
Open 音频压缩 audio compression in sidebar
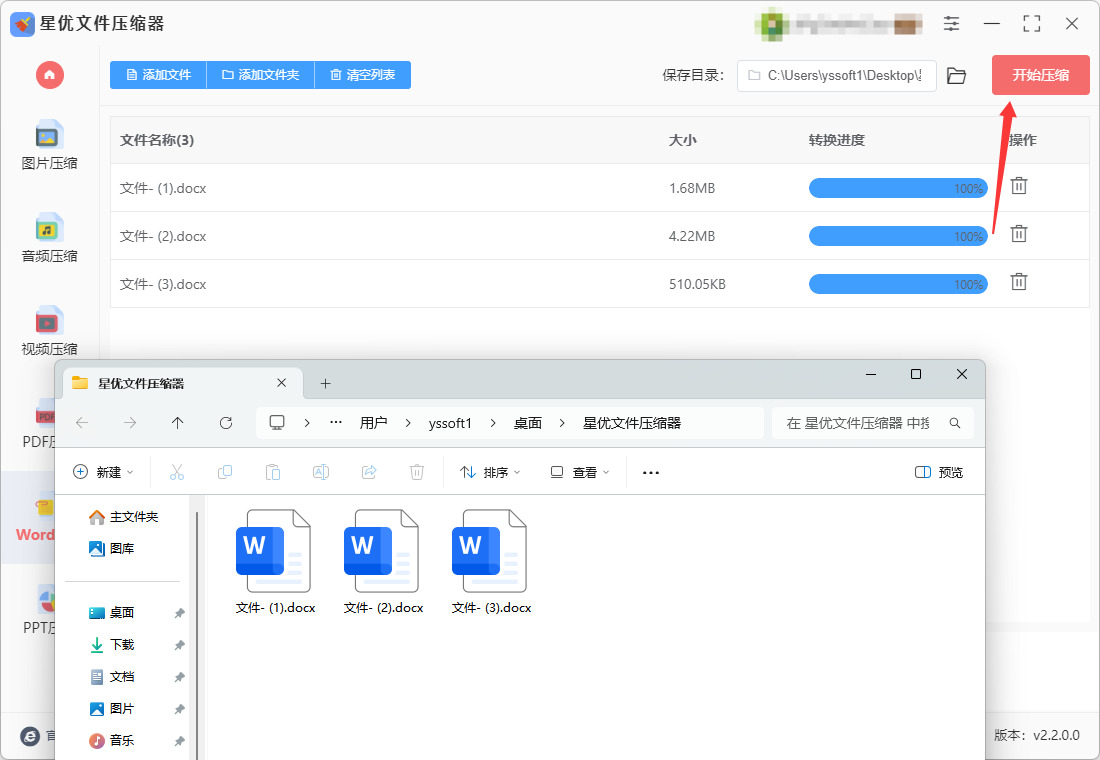pos(49,238)
